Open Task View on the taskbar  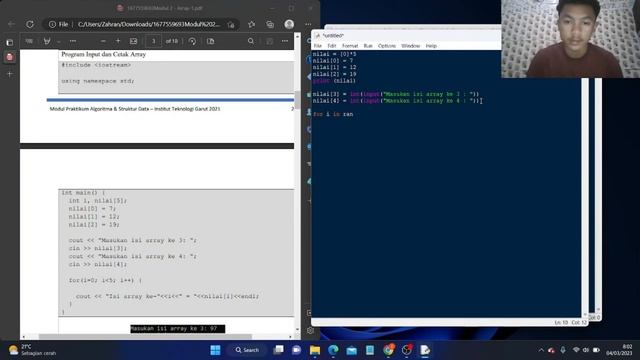[x=278, y=350]
